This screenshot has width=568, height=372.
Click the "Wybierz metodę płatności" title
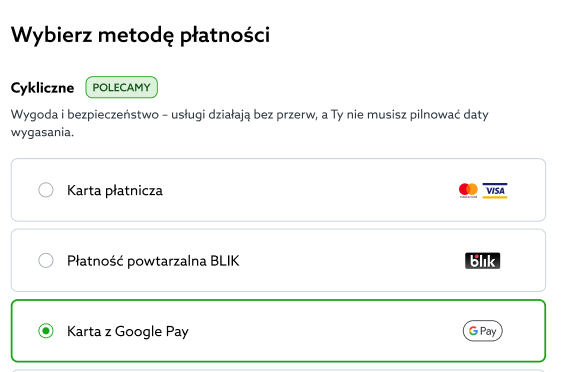click(141, 35)
